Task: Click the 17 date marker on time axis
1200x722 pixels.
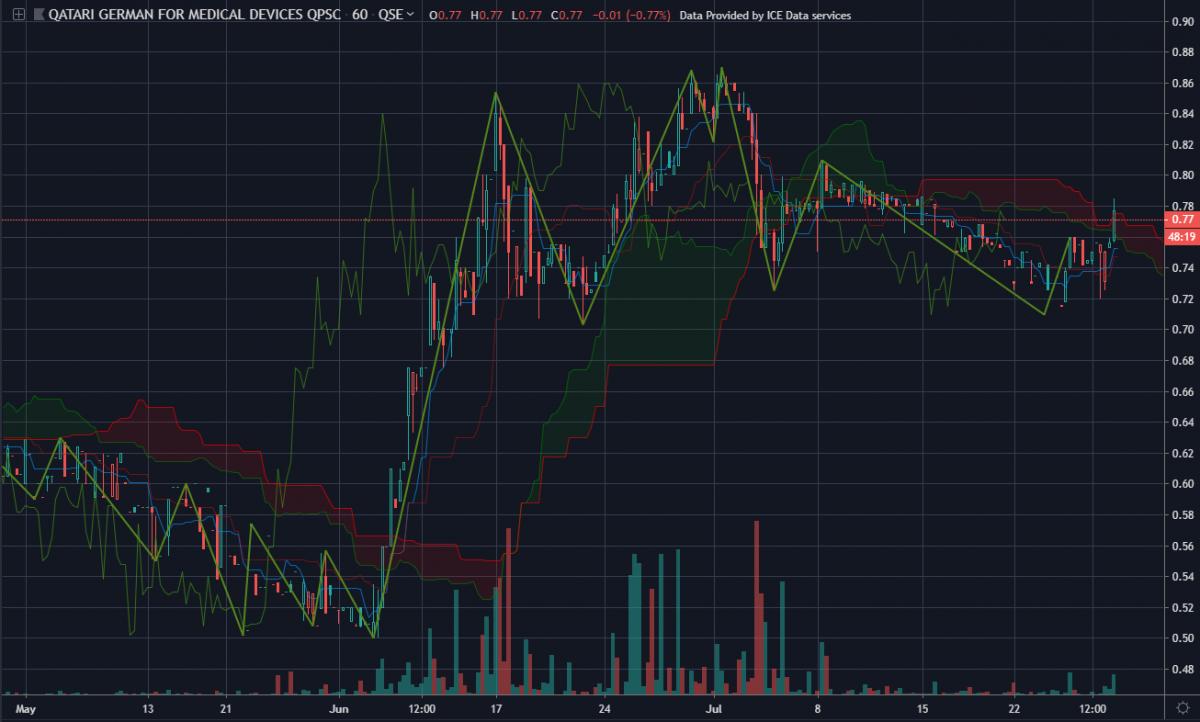Action: 496,710
